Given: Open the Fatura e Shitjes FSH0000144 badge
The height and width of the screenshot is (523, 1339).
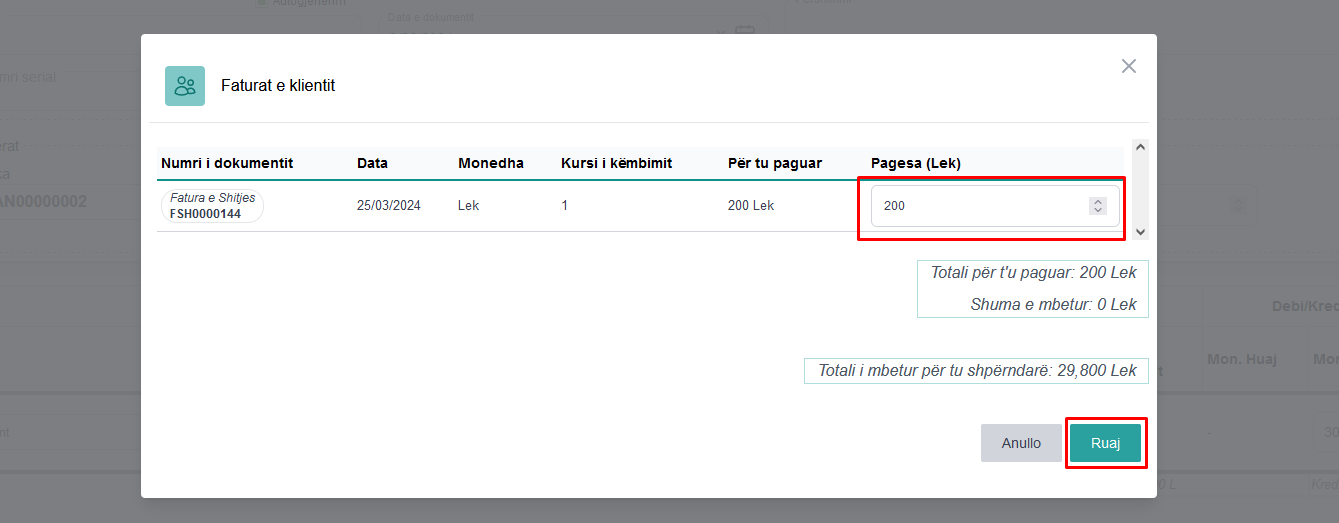Looking at the screenshot, I should point(212,206).
